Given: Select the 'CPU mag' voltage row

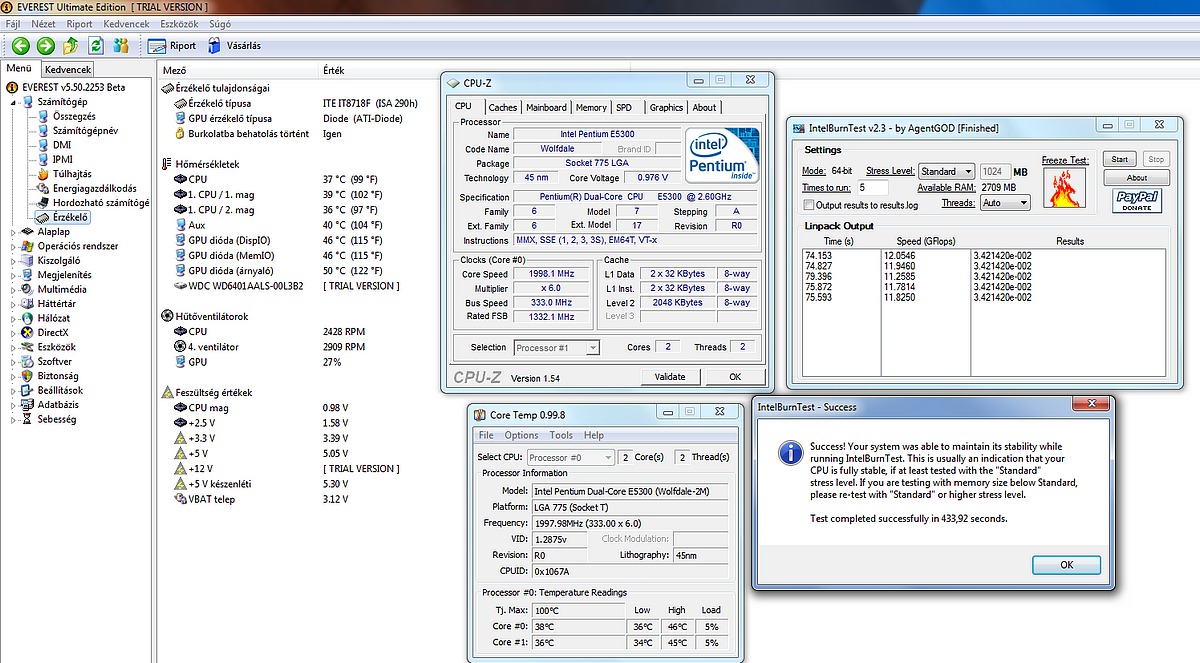Looking at the screenshot, I should click(x=208, y=408).
